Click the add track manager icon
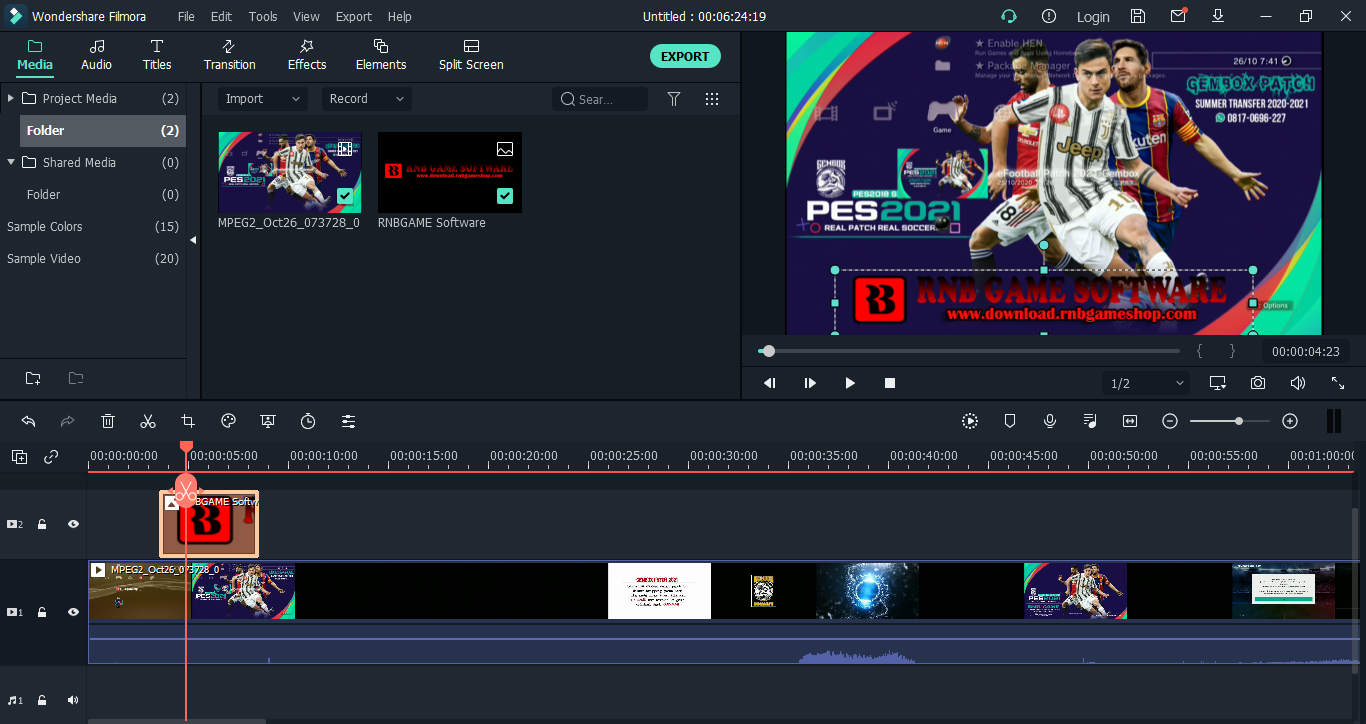Image resolution: width=1366 pixels, height=724 pixels. tap(20, 457)
